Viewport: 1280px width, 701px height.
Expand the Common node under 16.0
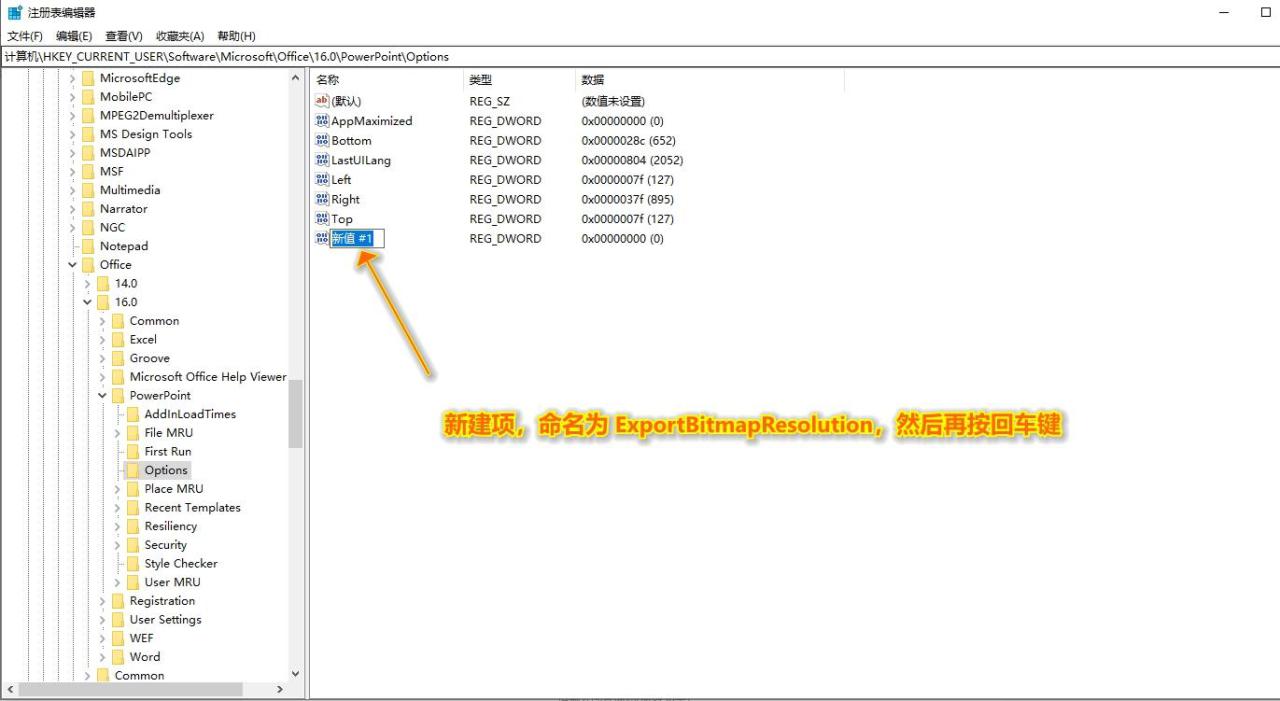(103, 320)
